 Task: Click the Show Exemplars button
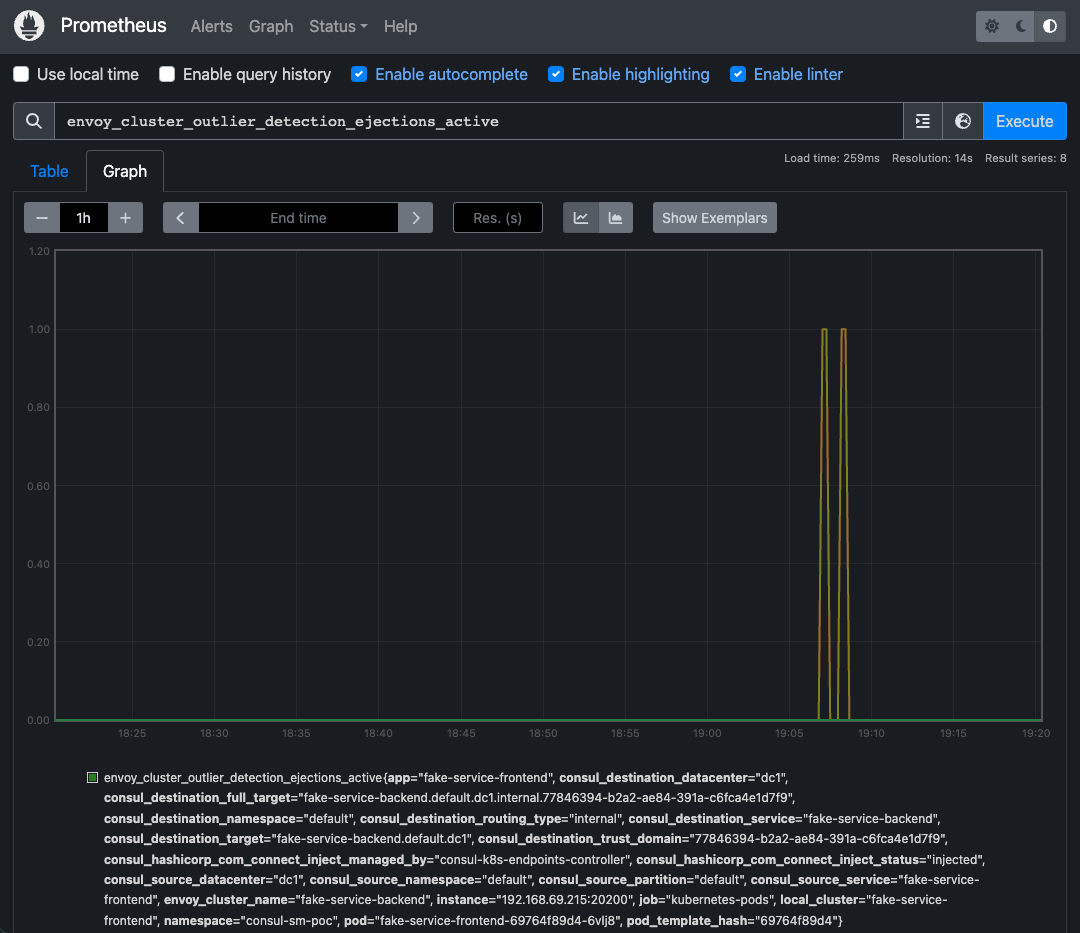pos(714,217)
